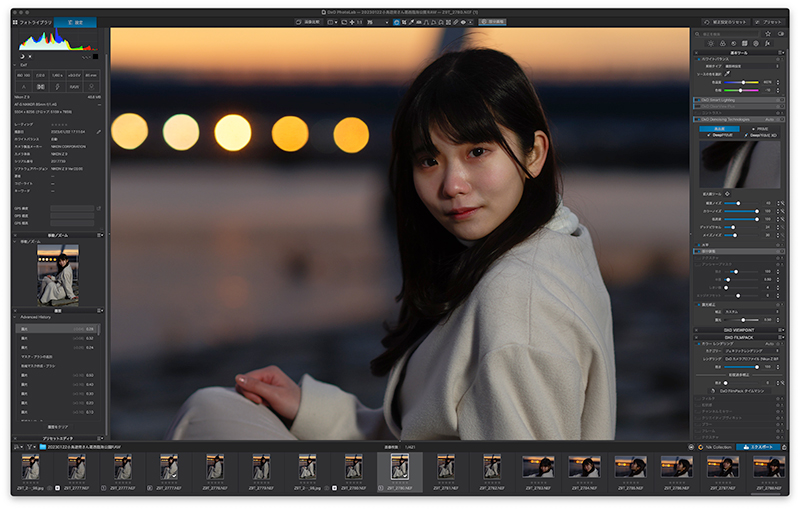This screenshot has width=800, height=509.
Task: Click the correction search field
Action: 728,34
